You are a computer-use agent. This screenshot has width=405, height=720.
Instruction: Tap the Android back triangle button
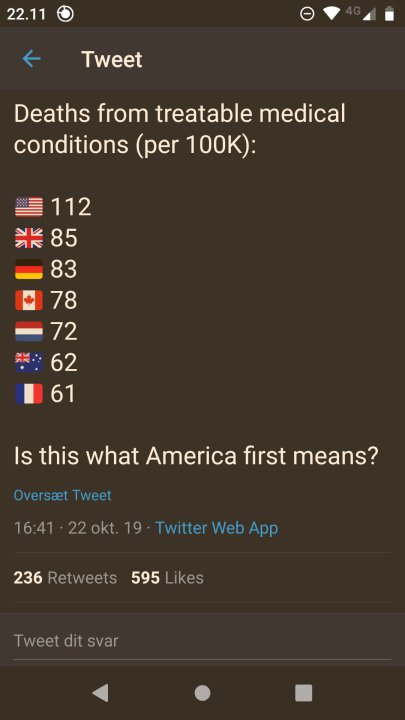point(101,693)
